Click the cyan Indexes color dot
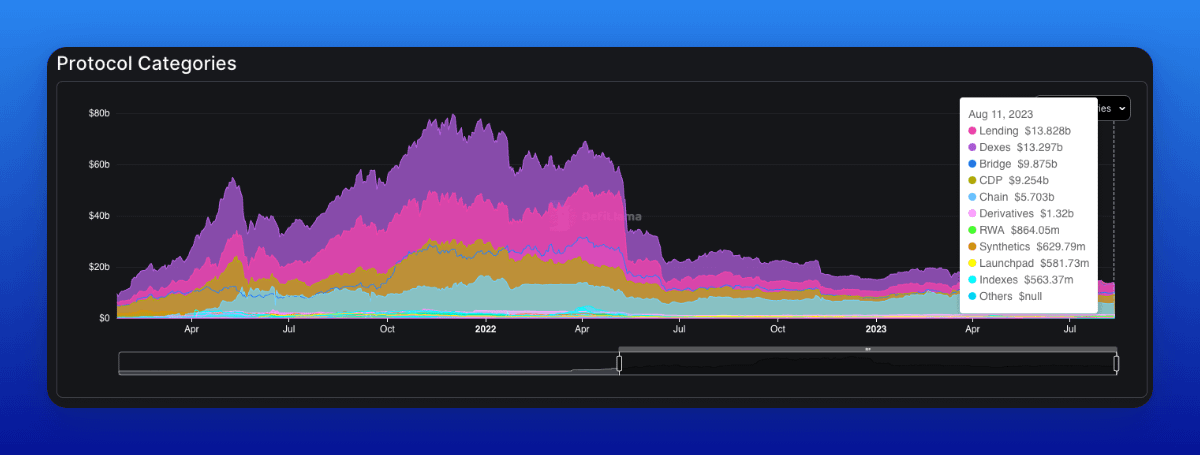This screenshot has height=455, width=1200. tap(973, 280)
